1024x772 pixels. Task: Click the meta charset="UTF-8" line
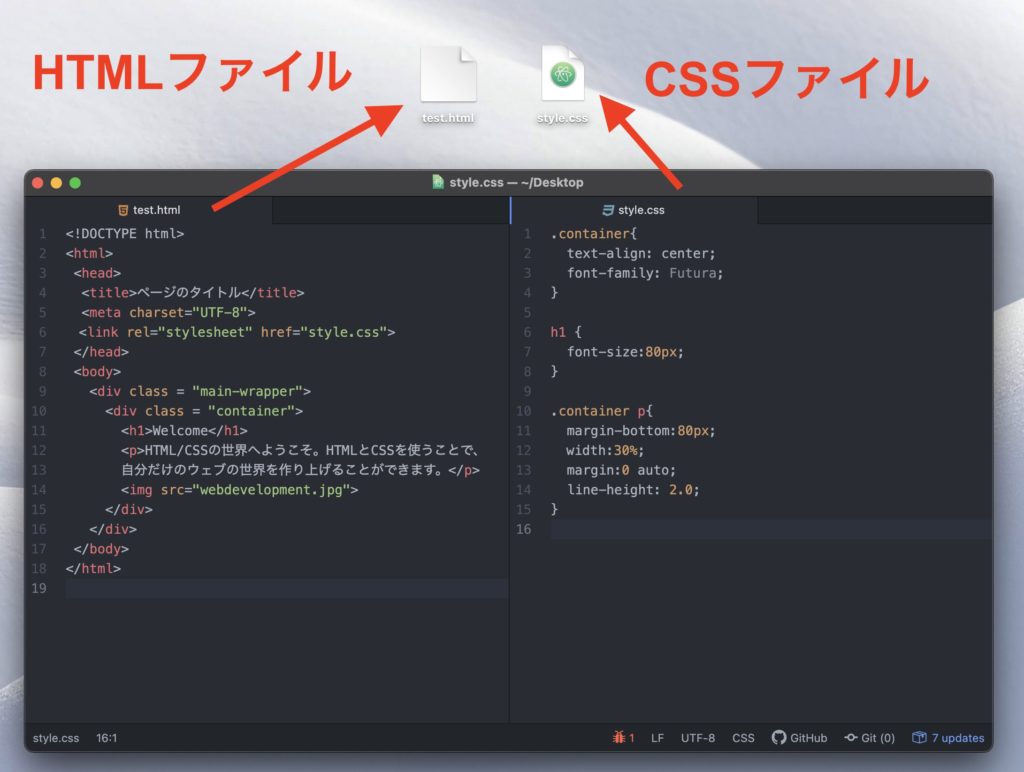pyautogui.click(x=168, y=313)
